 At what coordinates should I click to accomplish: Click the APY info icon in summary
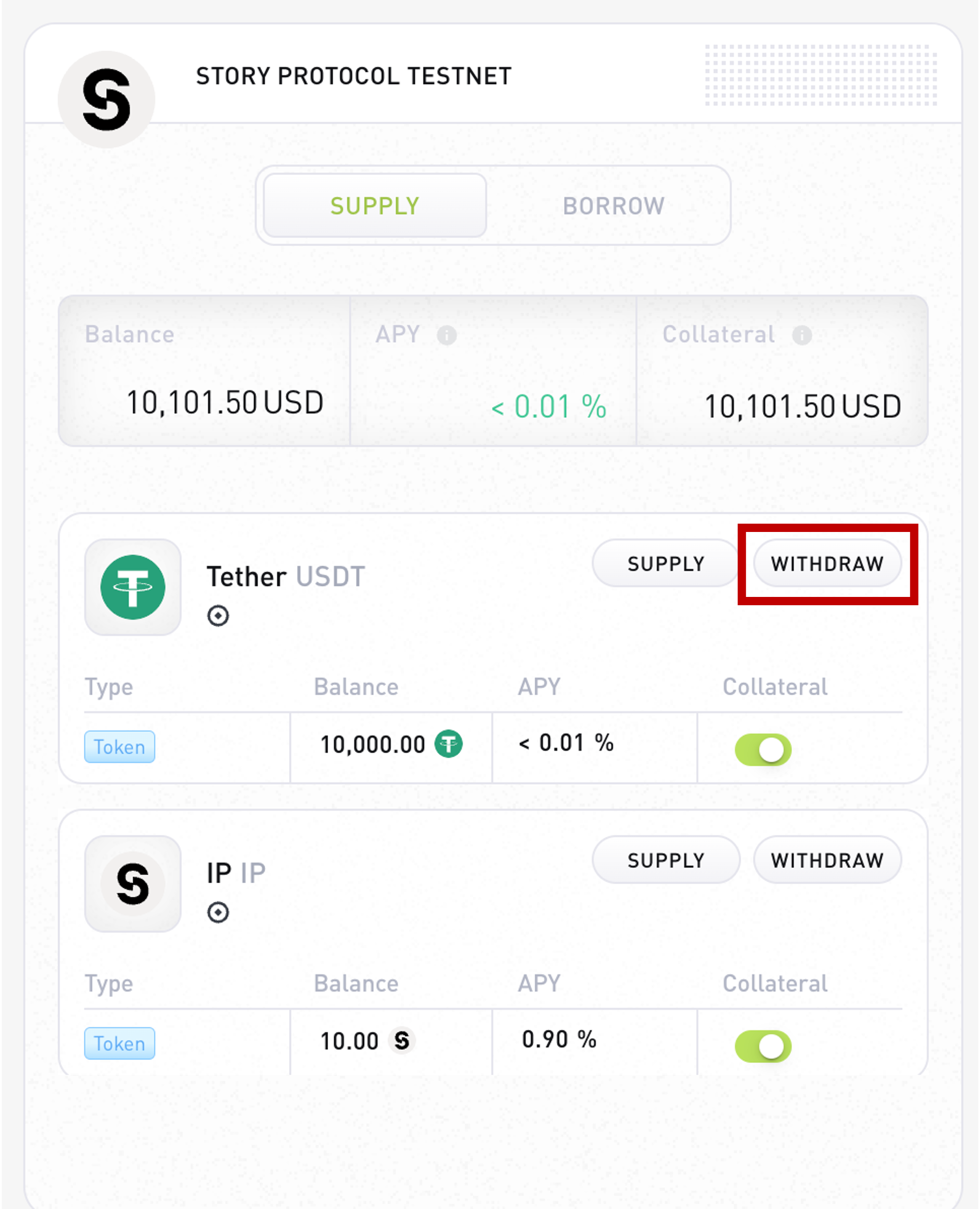click(446, 336)
